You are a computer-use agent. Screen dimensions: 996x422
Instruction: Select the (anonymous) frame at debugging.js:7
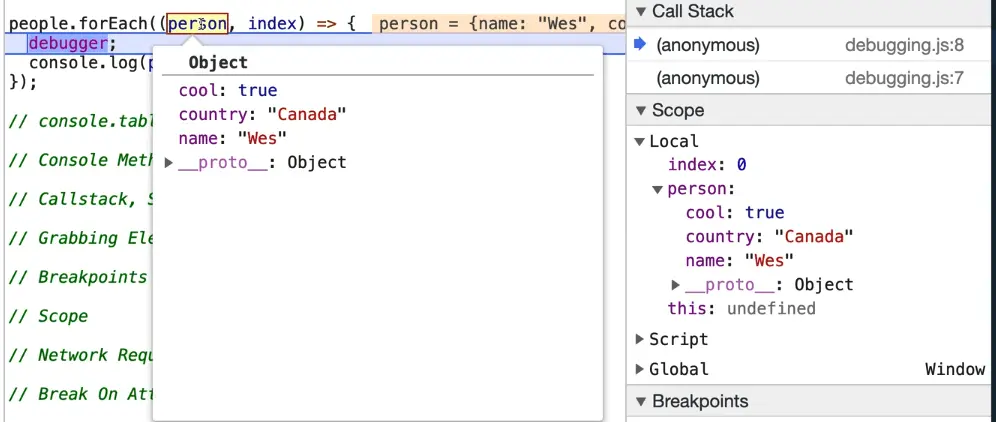tap(707, 78)
